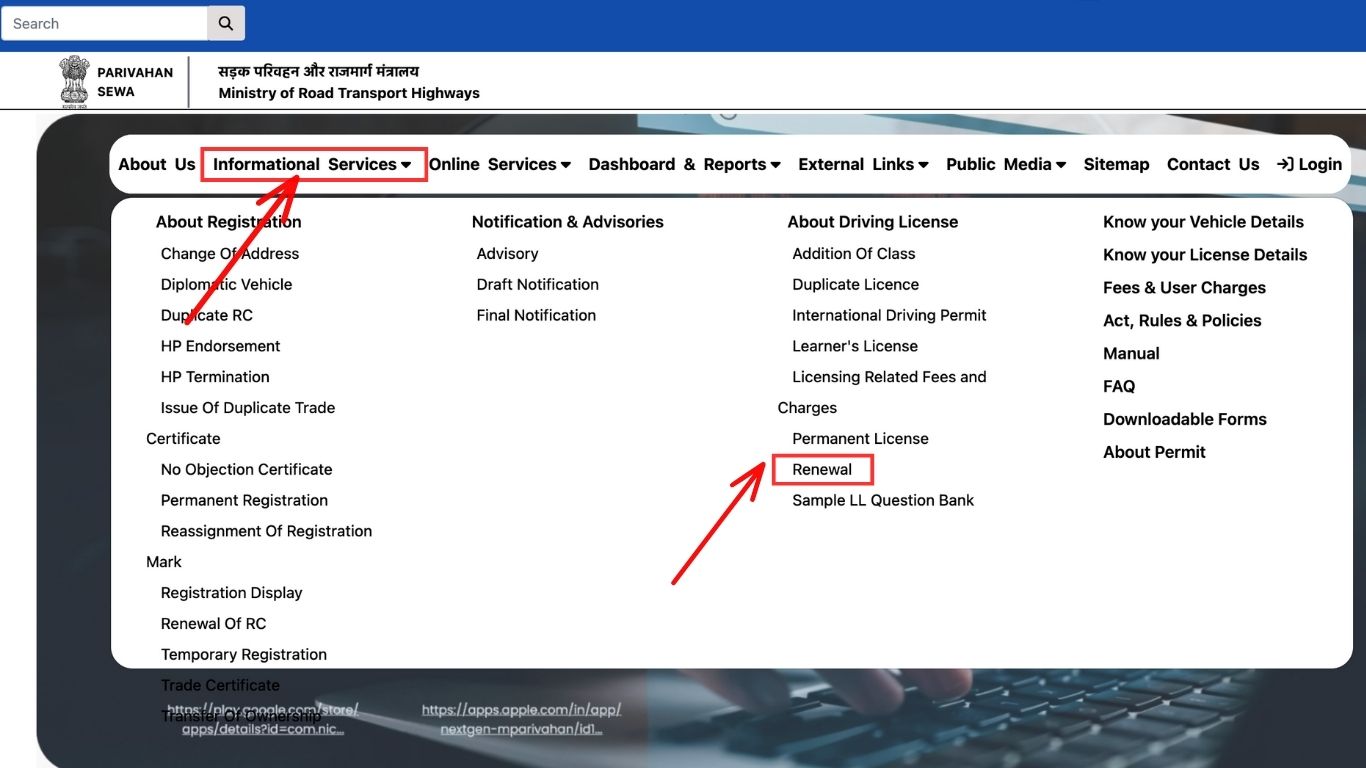Go to the Sitemap page

point(1116,164)
